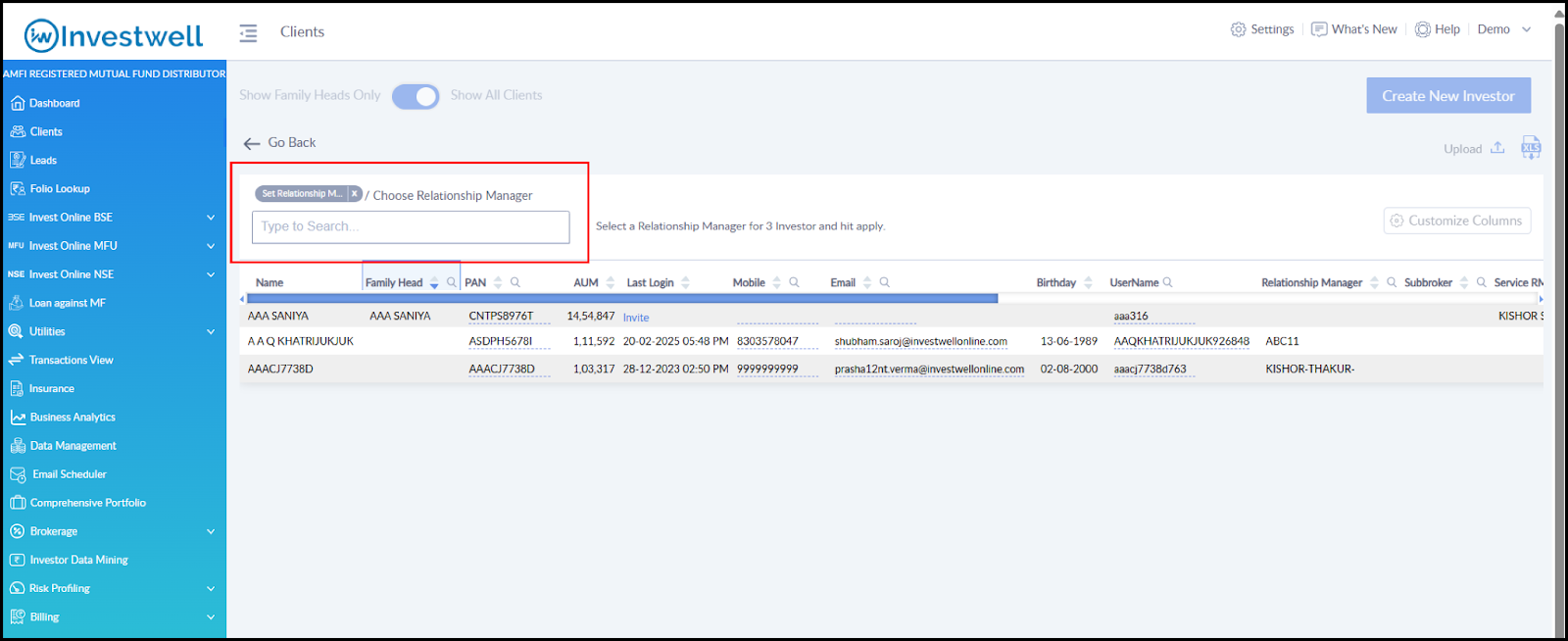
Task: Toggle Show Family Heads Only switch
Action: click(416, 96)
